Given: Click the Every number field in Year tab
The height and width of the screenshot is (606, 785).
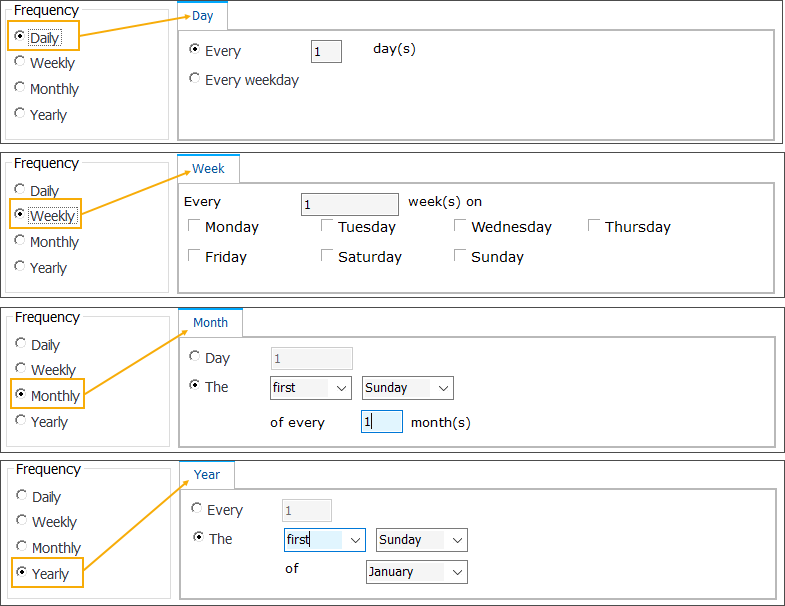Looking at the screenshot, I should click(x=307, y=511).
